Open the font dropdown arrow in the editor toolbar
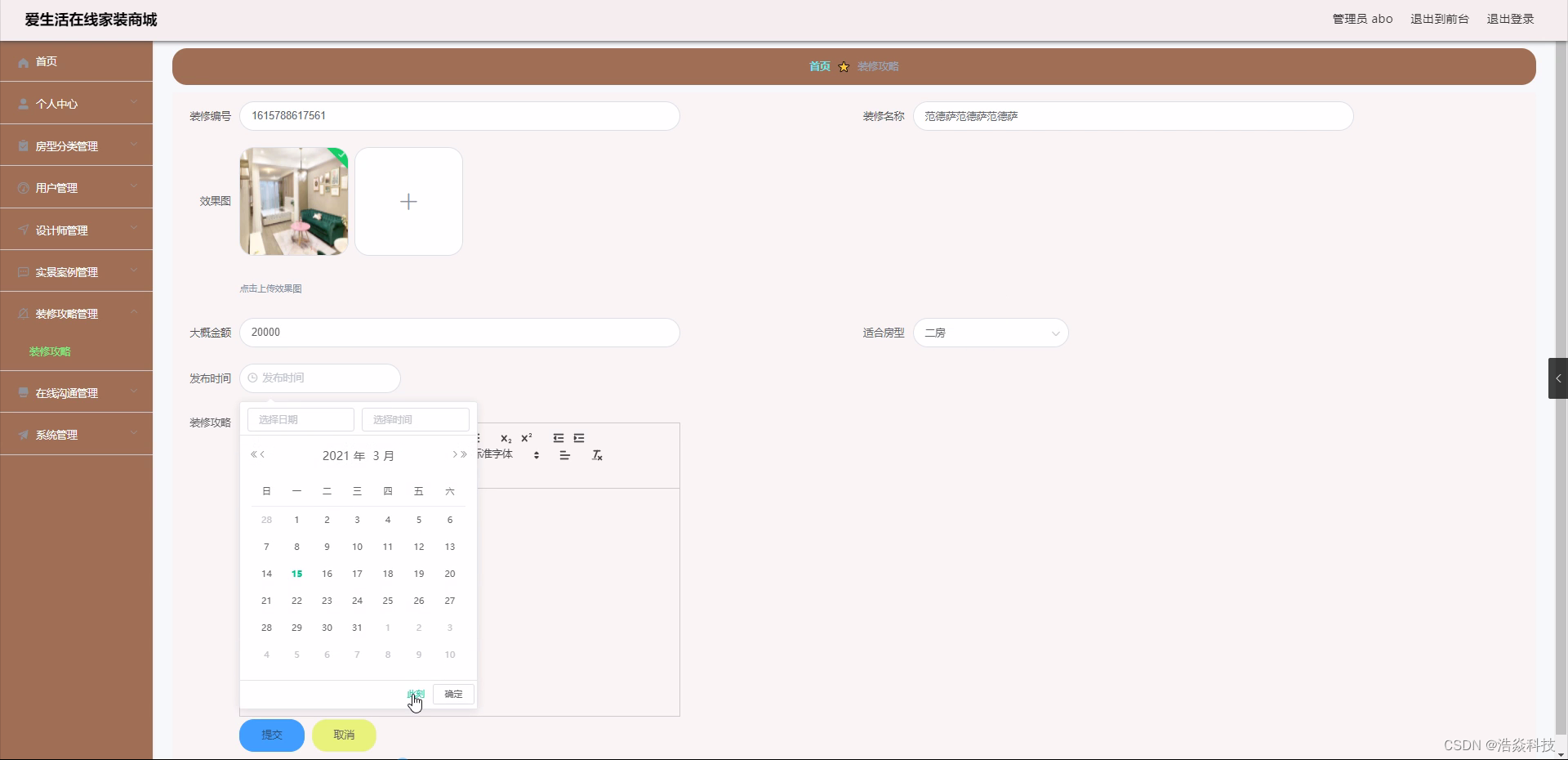The height and width of the screenshot is (760, 1568). [537, 455]
